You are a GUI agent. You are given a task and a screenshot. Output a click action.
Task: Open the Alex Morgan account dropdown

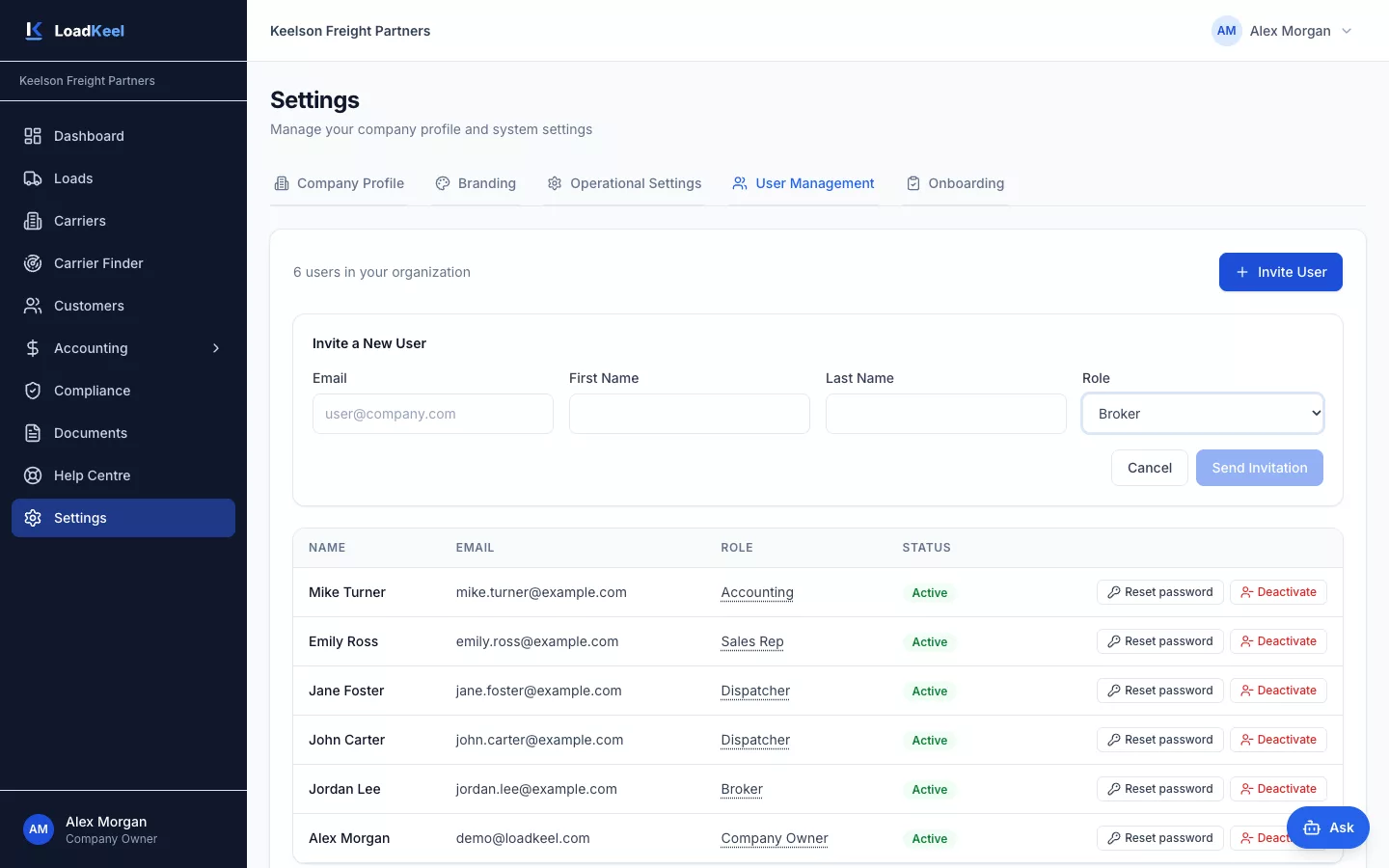point(1282,31)
